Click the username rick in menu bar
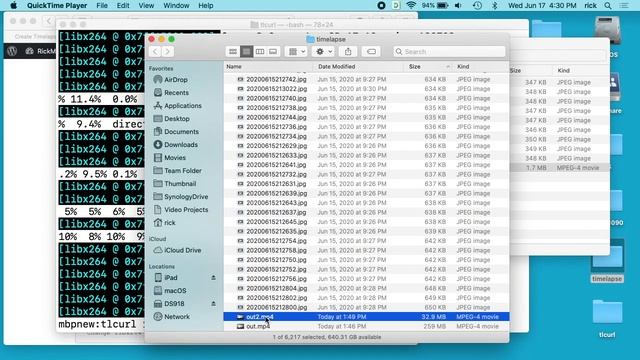This screenshot has width=640, height=360. coord(590,6)
